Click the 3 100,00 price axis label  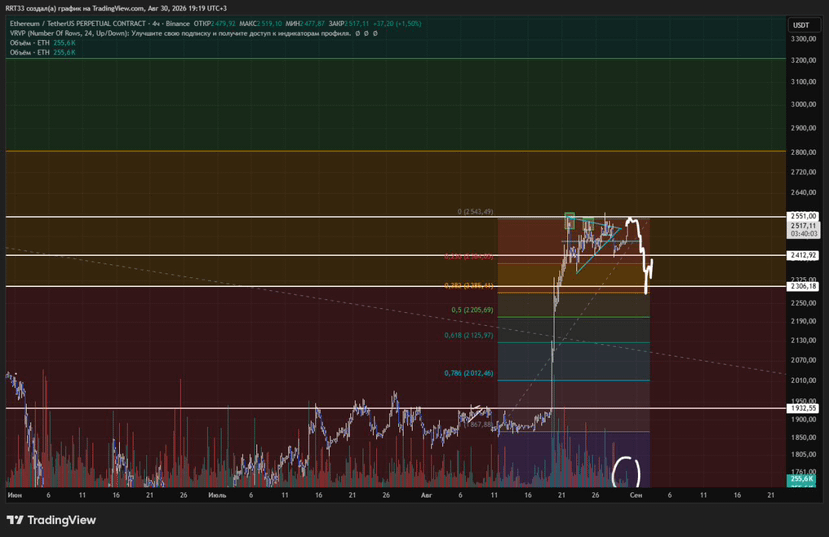(804, 82)
